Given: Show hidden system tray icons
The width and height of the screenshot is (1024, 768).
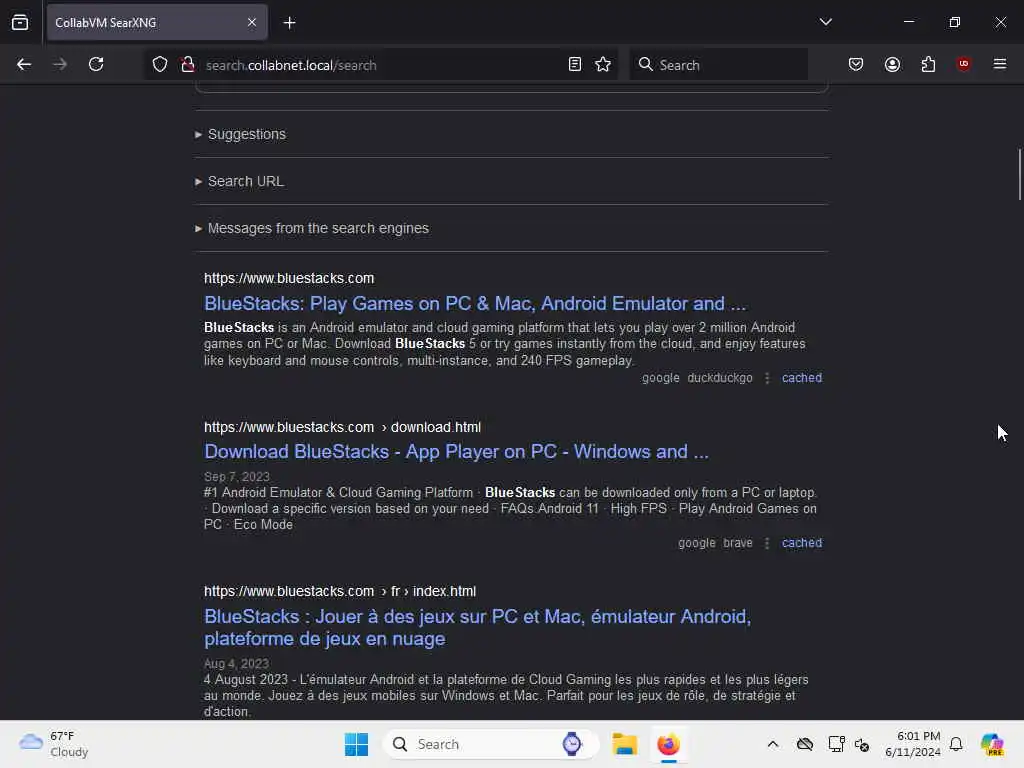Looking at the screenshot, I should [773, 744].
